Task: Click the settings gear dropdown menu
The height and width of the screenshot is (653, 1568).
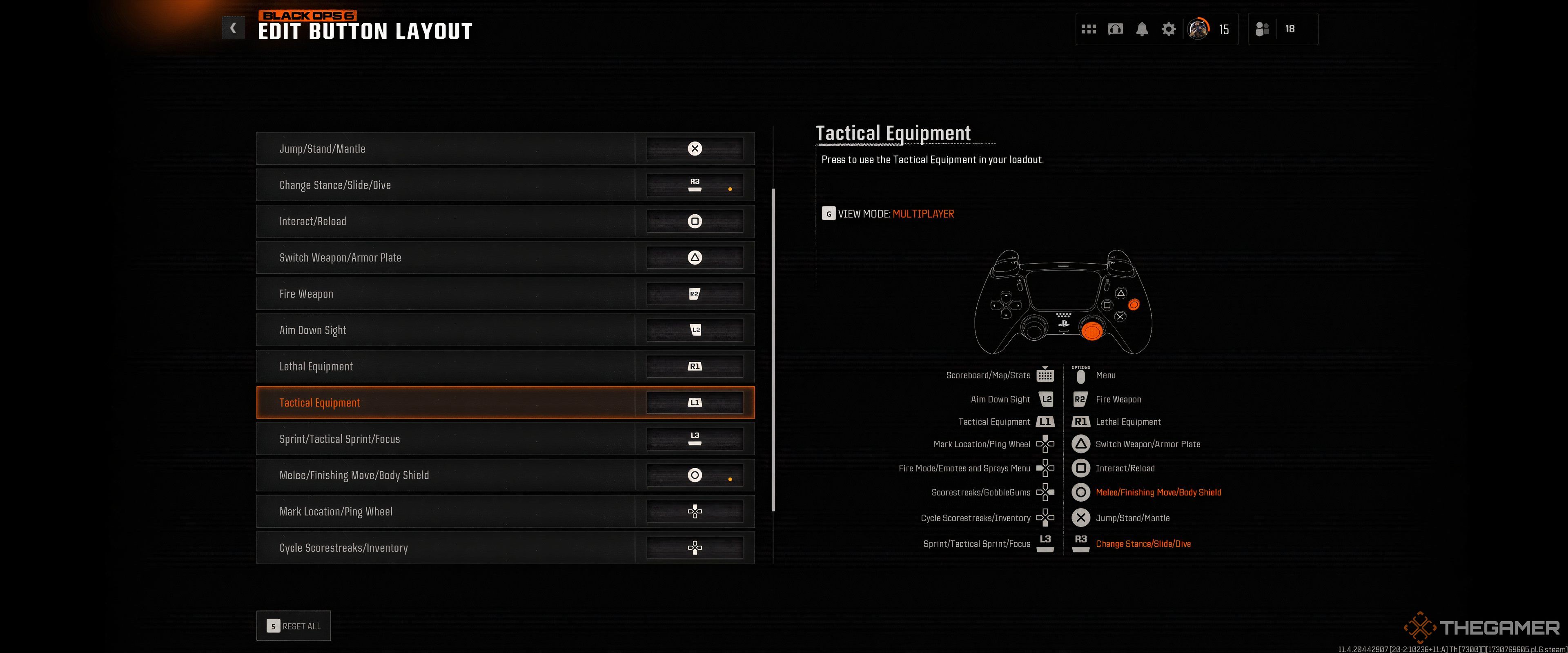Action: point(1169,28)
